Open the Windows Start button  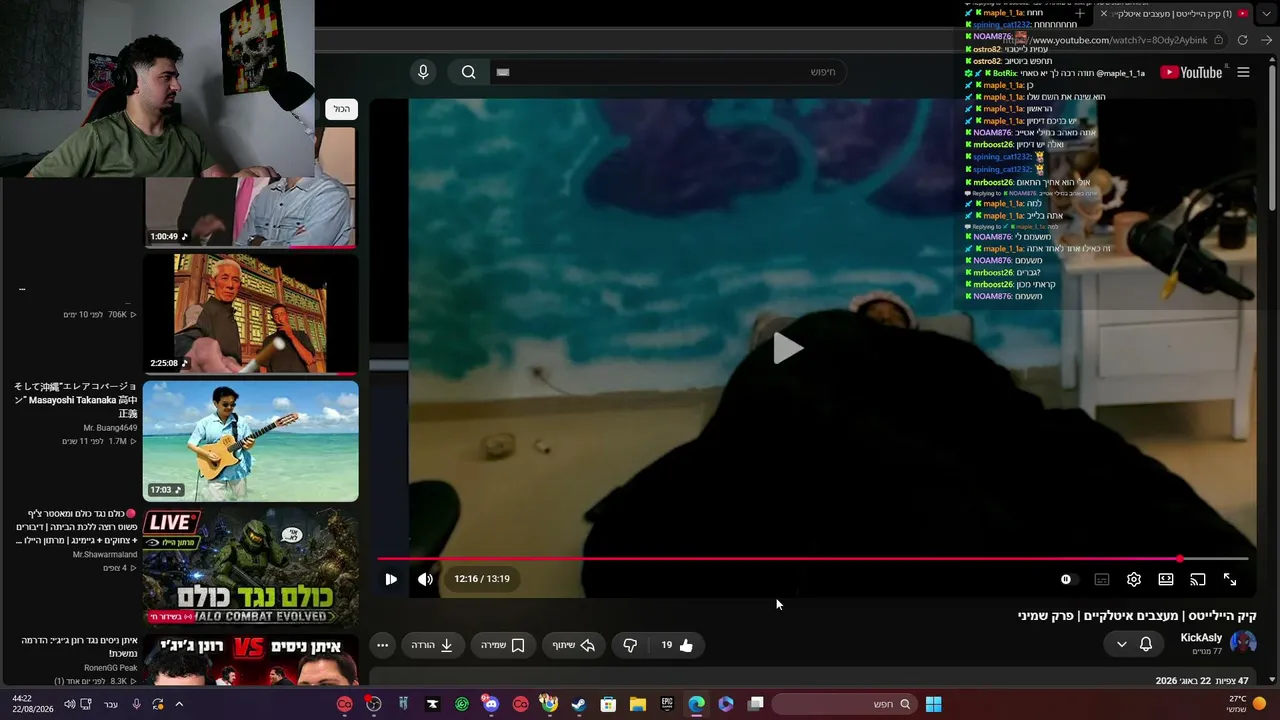point(933,704)
